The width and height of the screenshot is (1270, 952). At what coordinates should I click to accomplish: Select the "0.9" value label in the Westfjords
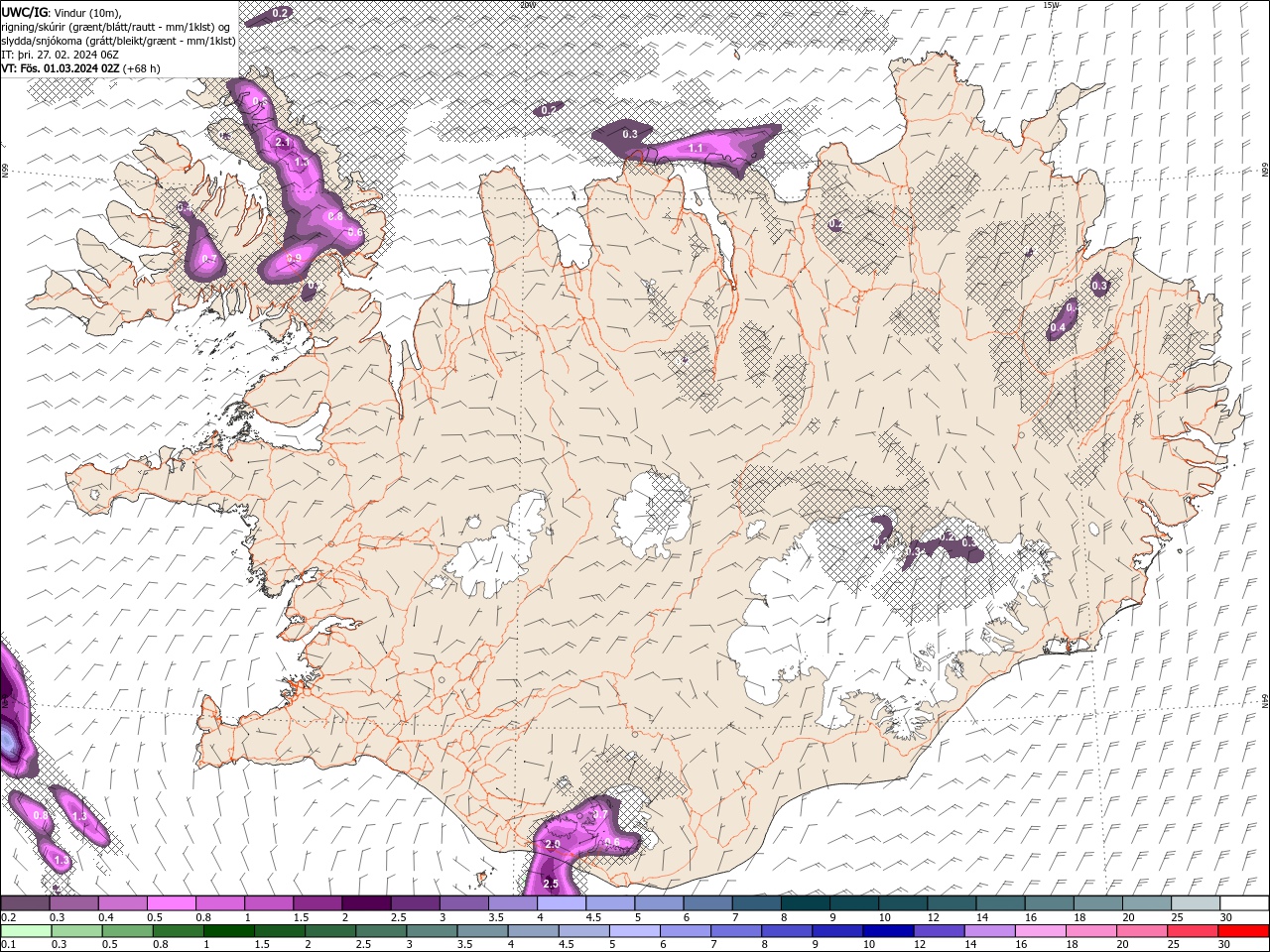pos(294,259)
